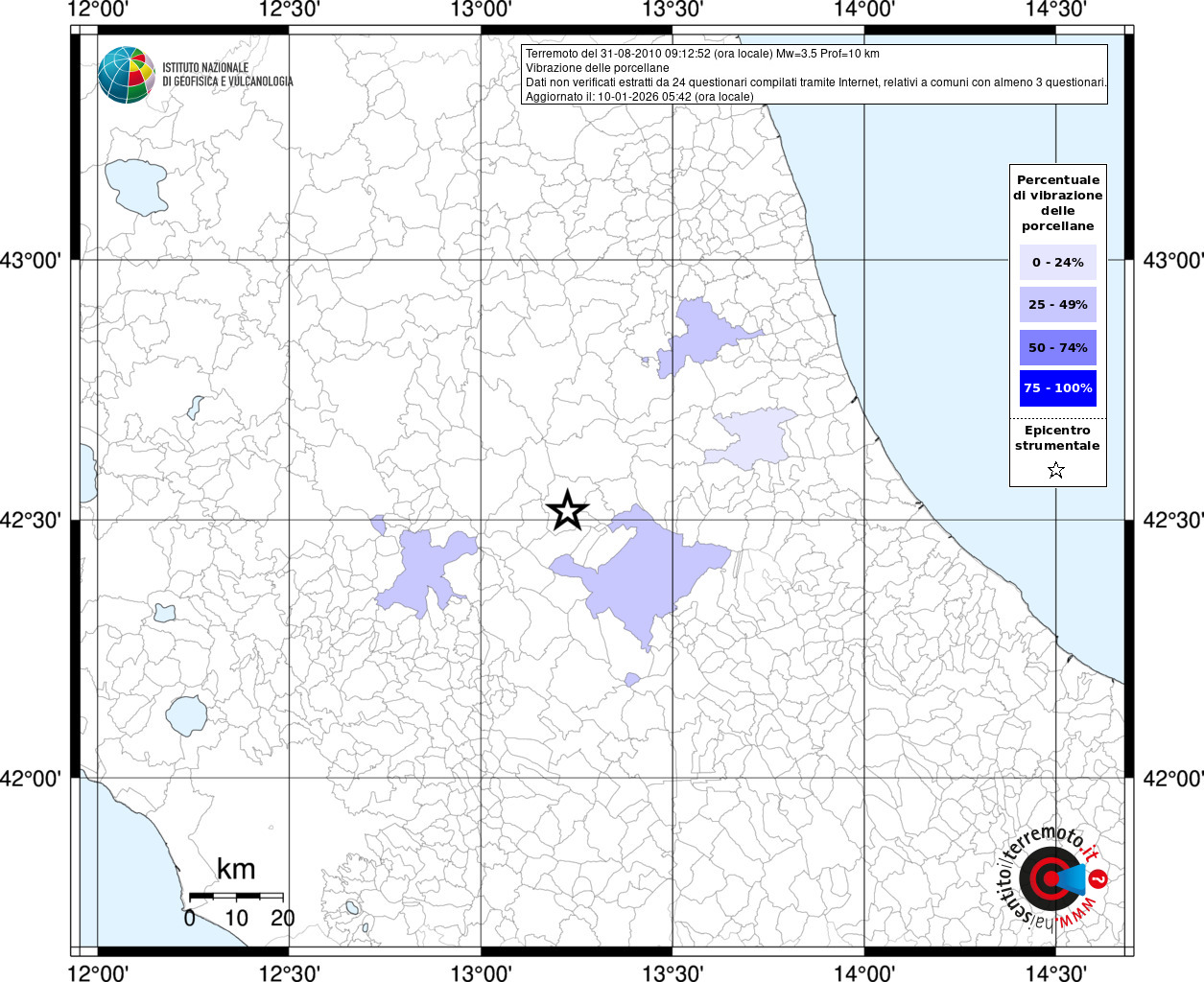This screenshot has height=982, width=1204.
Task: Click the 42°30' latitude label on right
Action: tap(1172, 520)
